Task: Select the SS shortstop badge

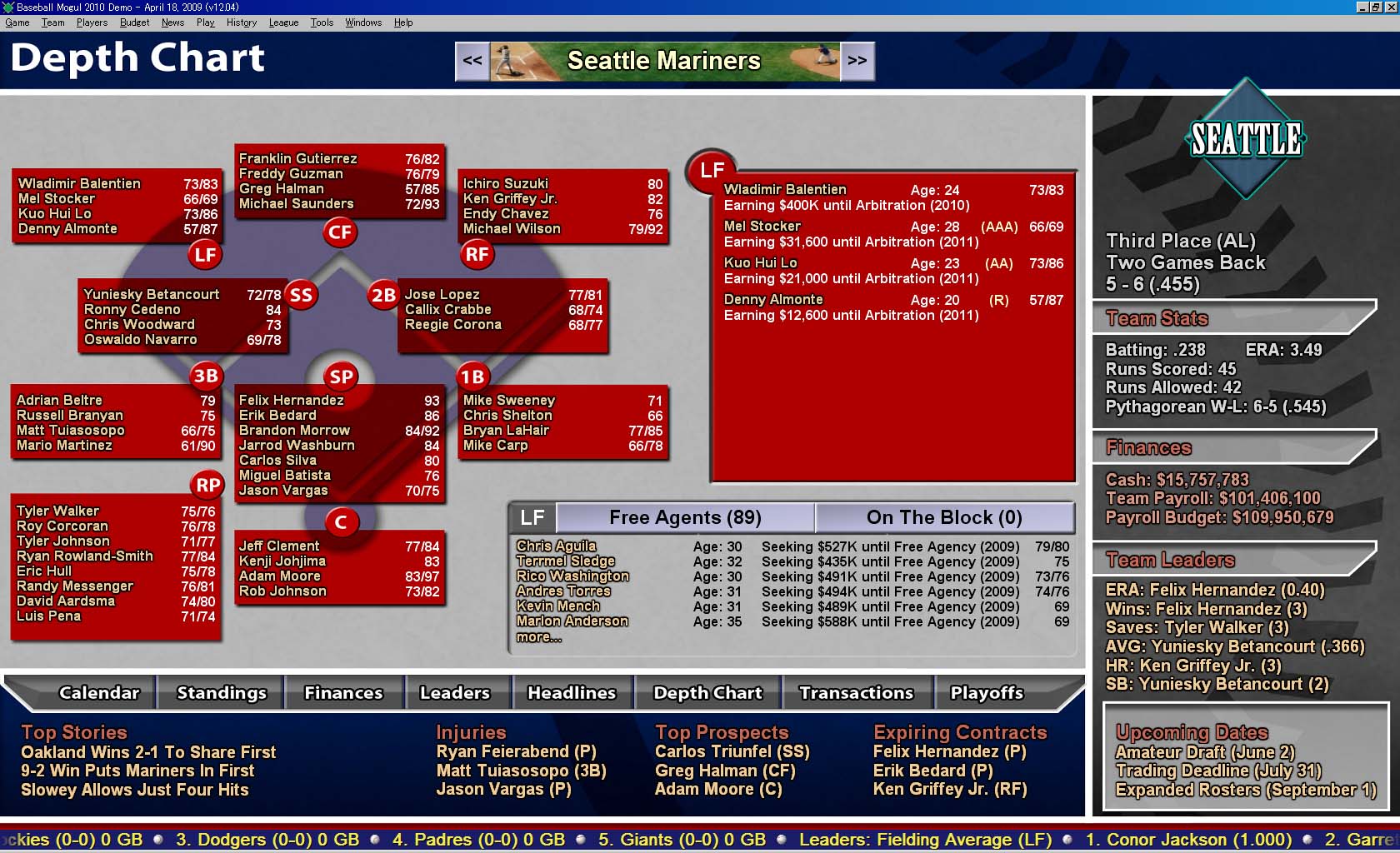Action: (x=301, y=295)
